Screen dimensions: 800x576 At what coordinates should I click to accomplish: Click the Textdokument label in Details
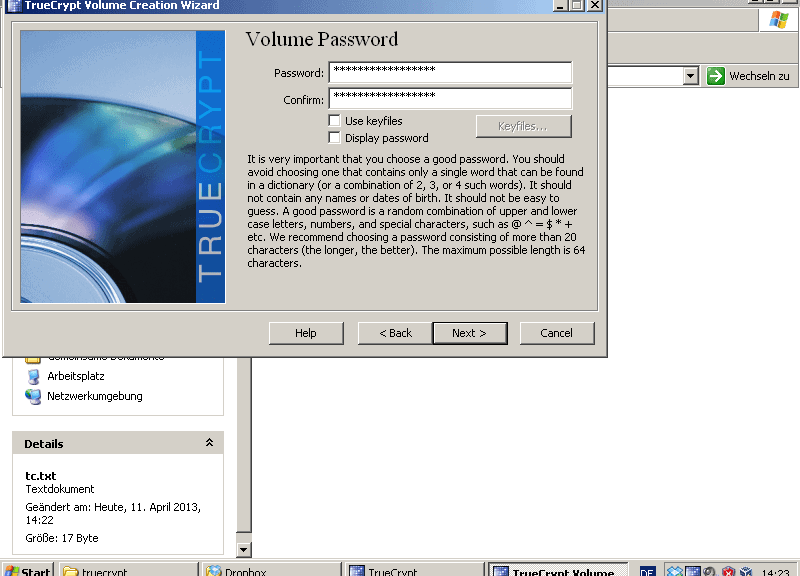60,489
